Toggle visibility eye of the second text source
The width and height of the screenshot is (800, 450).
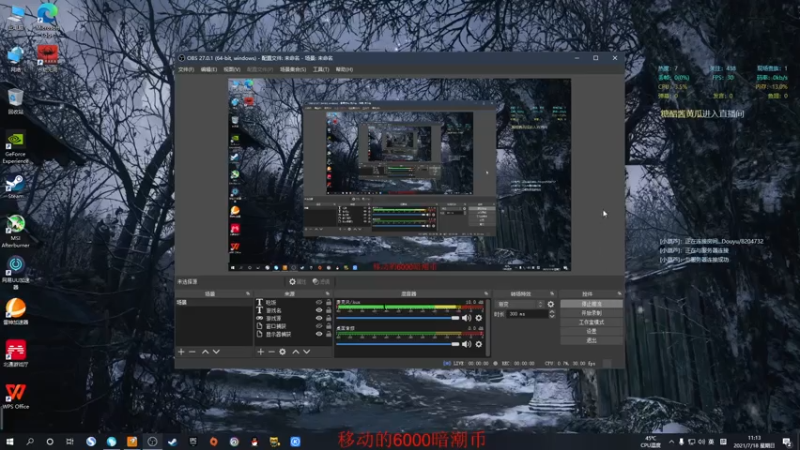pyautogui.click(x=319, y=310)
